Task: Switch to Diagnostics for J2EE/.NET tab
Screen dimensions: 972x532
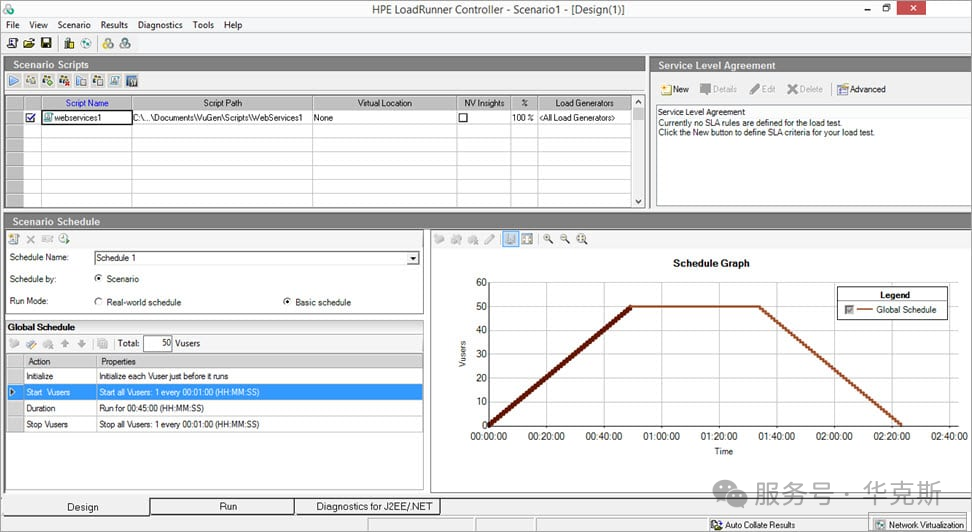Action: point(368,507)
